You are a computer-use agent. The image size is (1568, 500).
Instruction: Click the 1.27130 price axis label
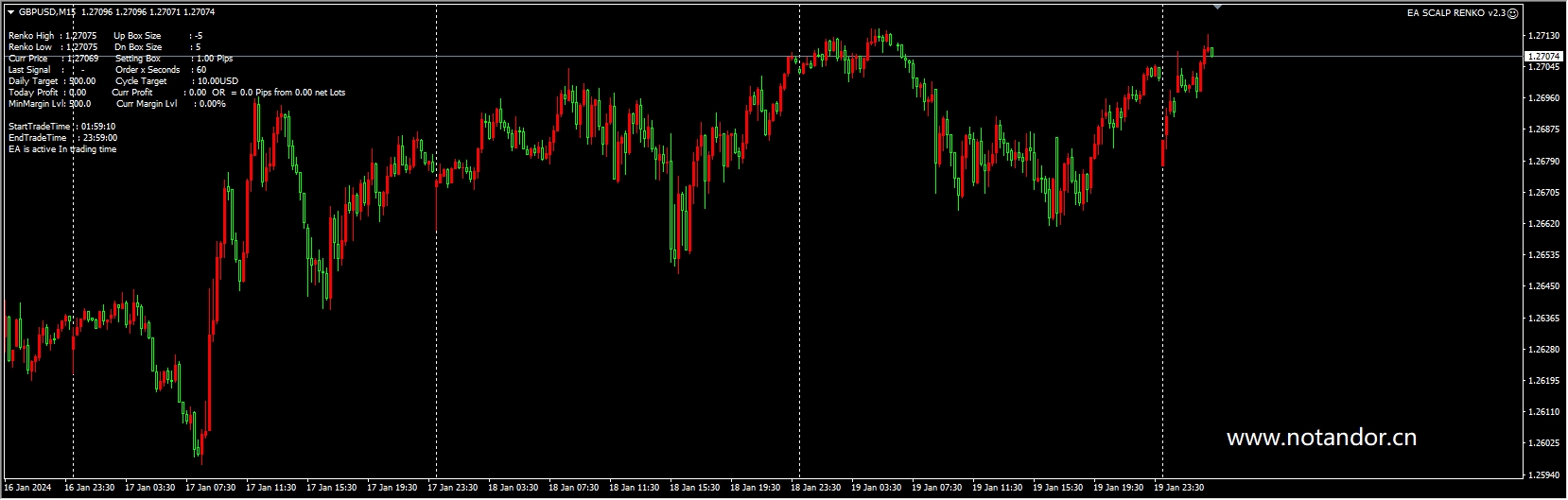1543,36
